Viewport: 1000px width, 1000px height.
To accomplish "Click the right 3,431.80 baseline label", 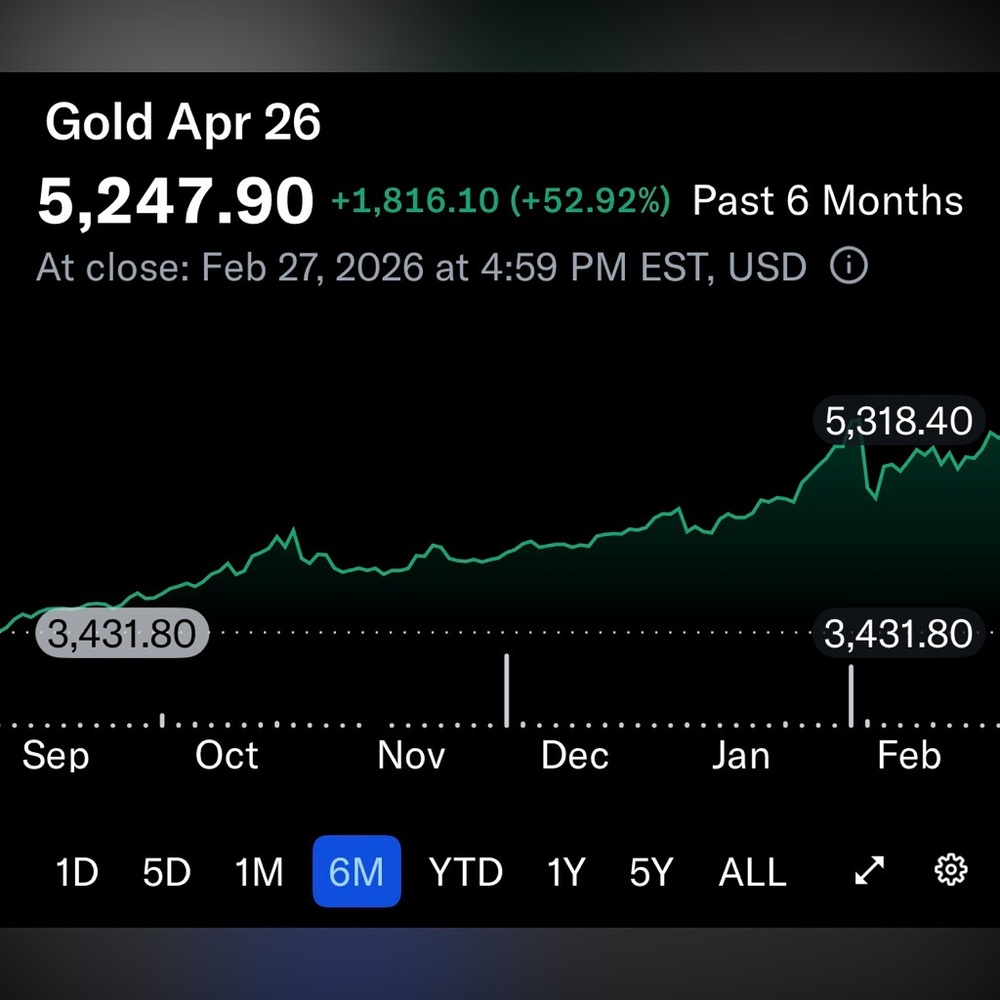I will tap(898, 634).
